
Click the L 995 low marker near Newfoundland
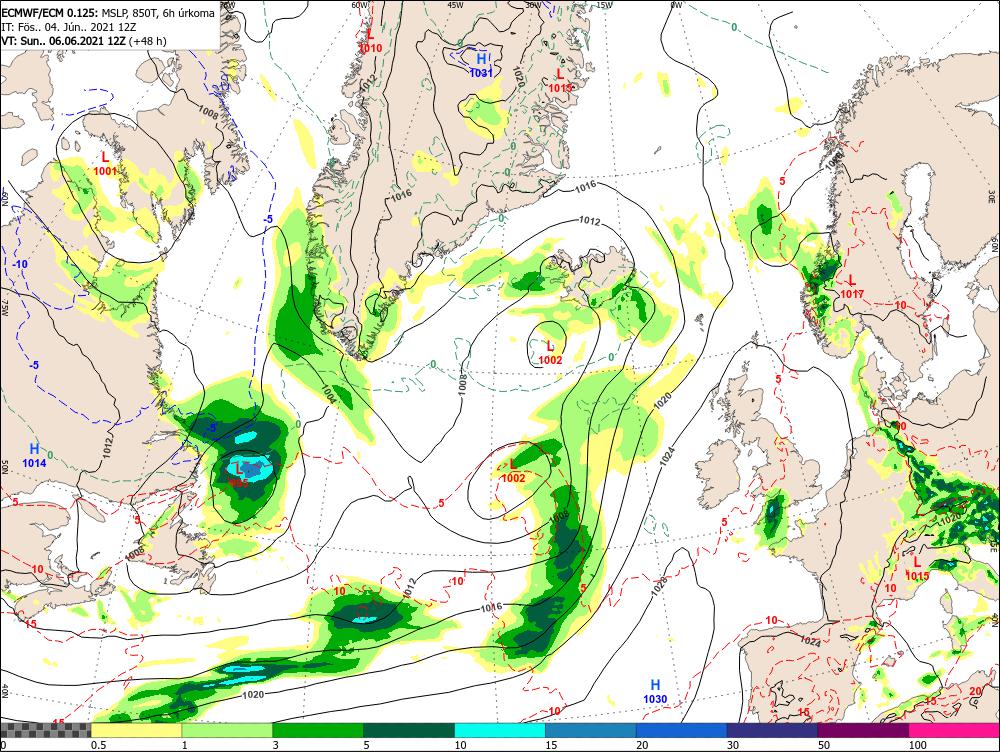[x=238, y=475]
